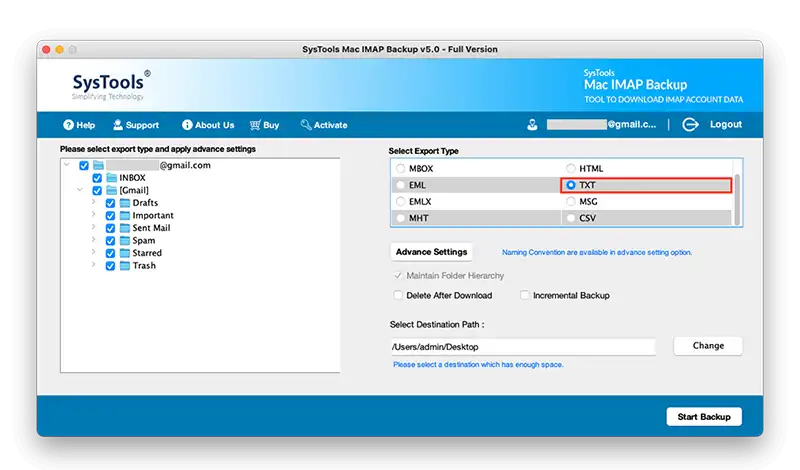The height and width of the screenshot is (470, 800).
Task: Expand the Drafts tree node
Action: point(93,202)
